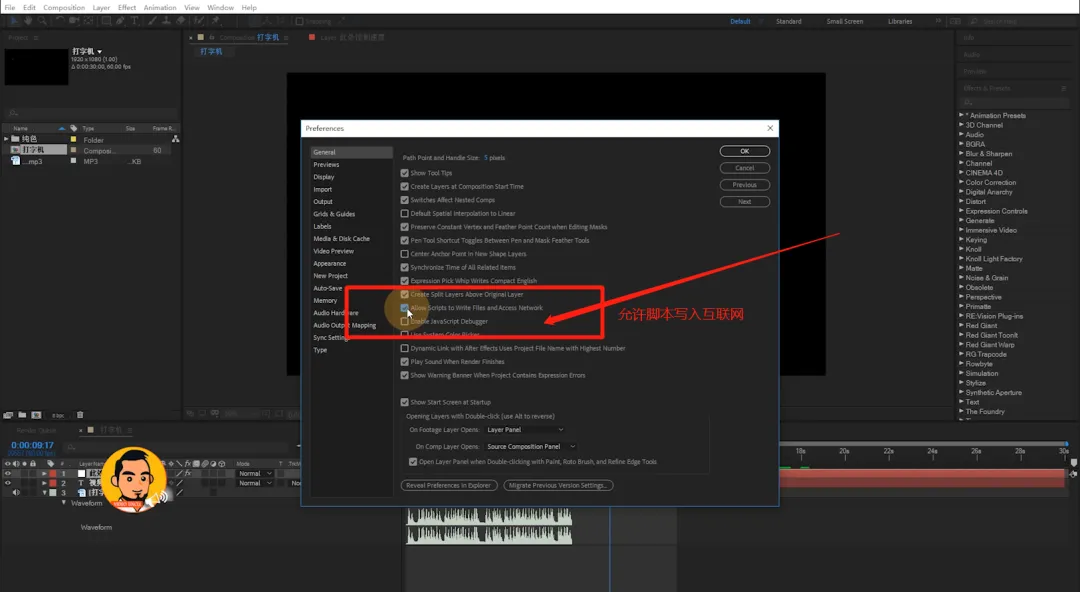
Task: Toggle Switches Affect Nested Comps checkbox
Action: click(404, 200)
